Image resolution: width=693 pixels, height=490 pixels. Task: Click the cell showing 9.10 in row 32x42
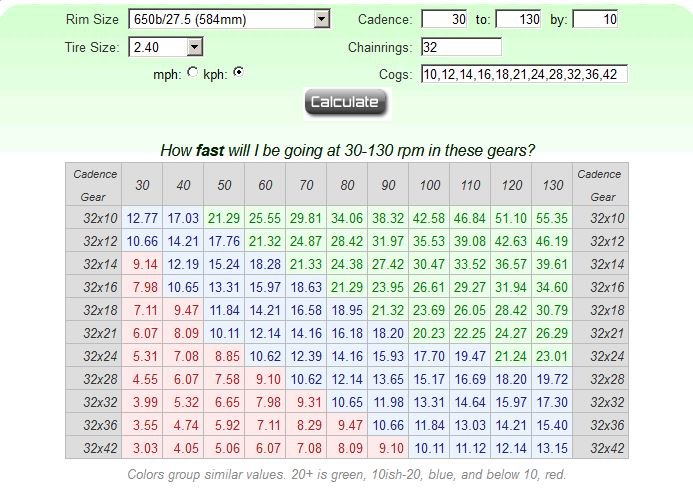[388, 448]
